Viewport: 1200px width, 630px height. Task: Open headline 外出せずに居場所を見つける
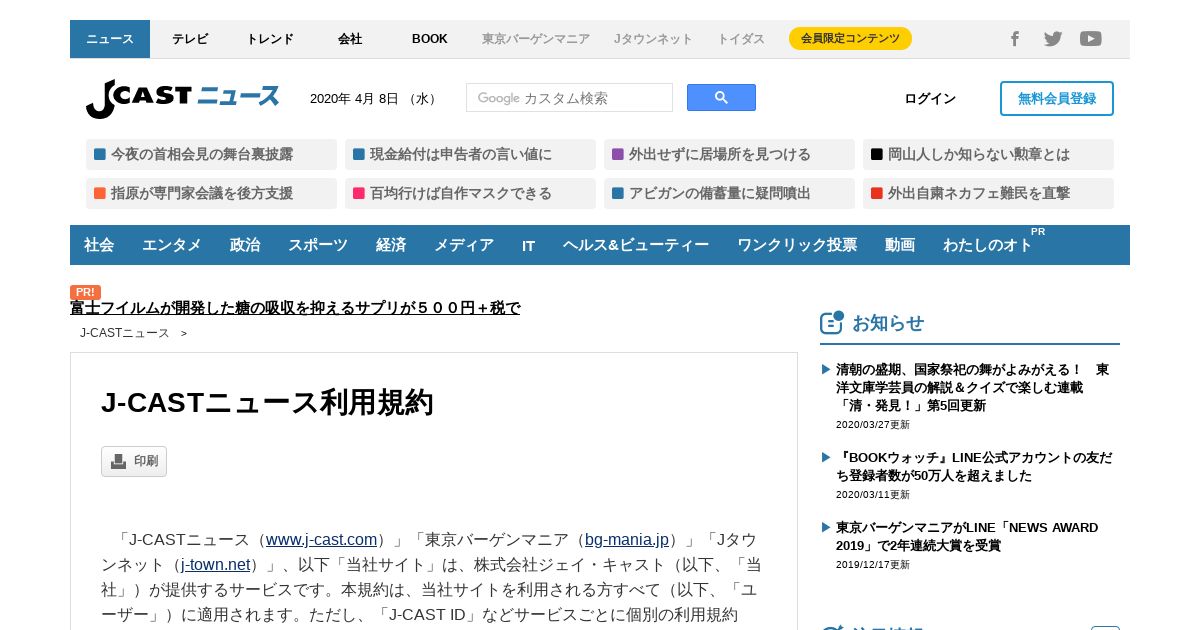(x=729, y=154)
